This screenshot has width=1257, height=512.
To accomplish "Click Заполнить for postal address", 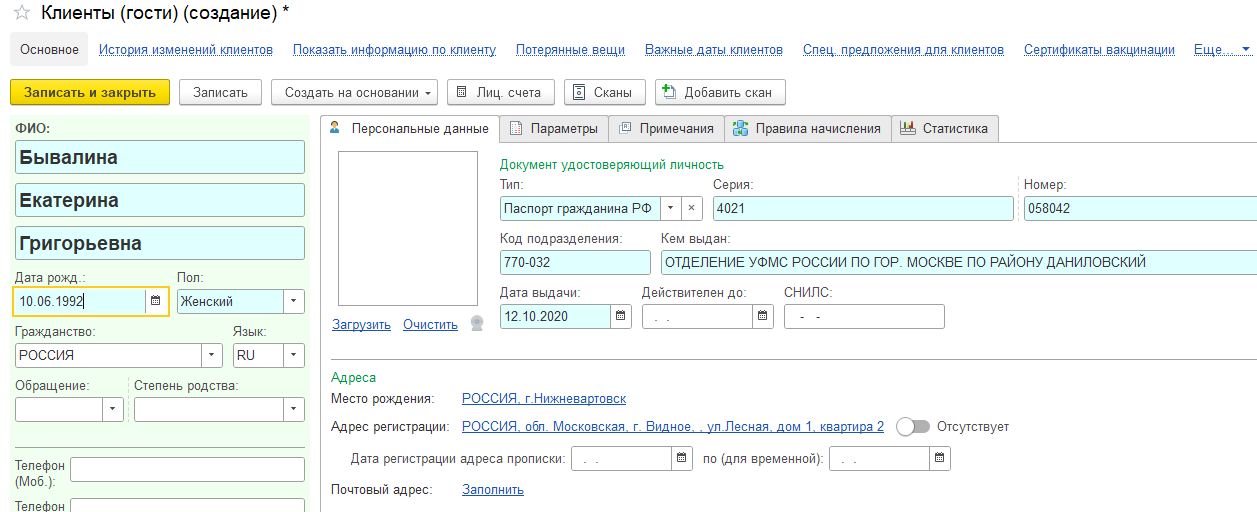I will pos(493,489).
